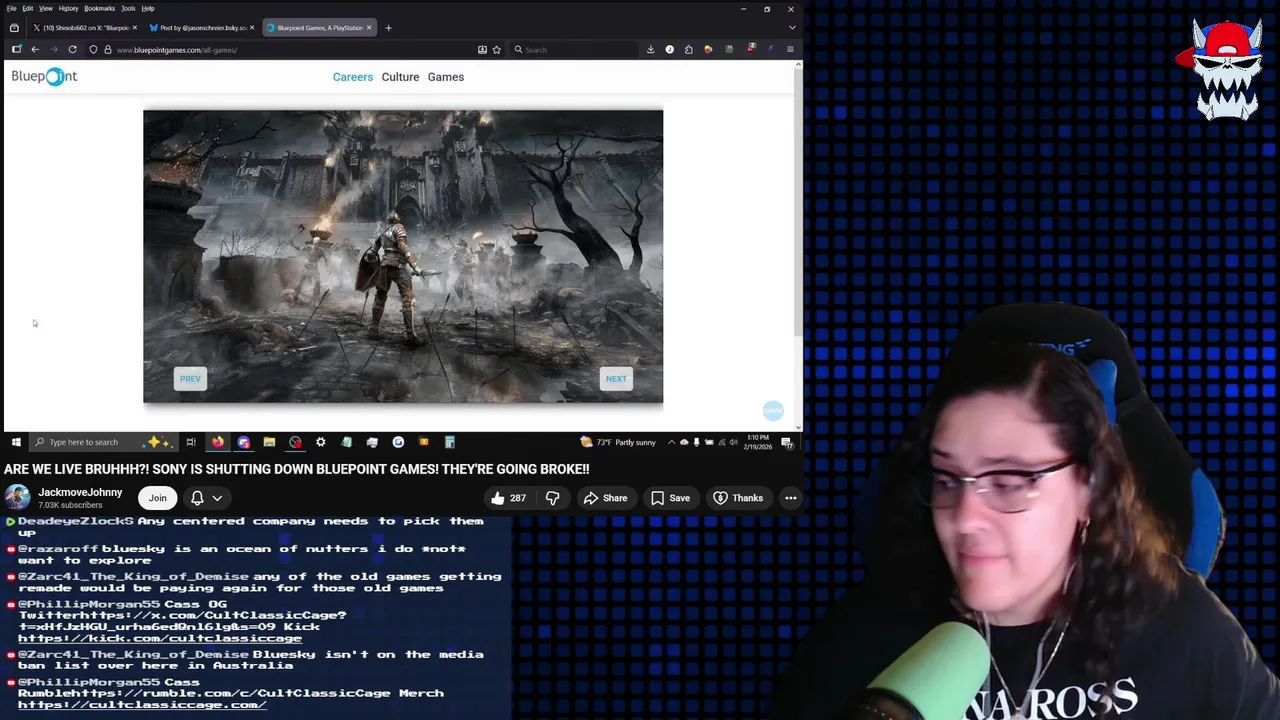Image resolution: width=1280 pixels, height=720 pixels.
Task: Click the round blue floating page button
Action: (773, 410)
